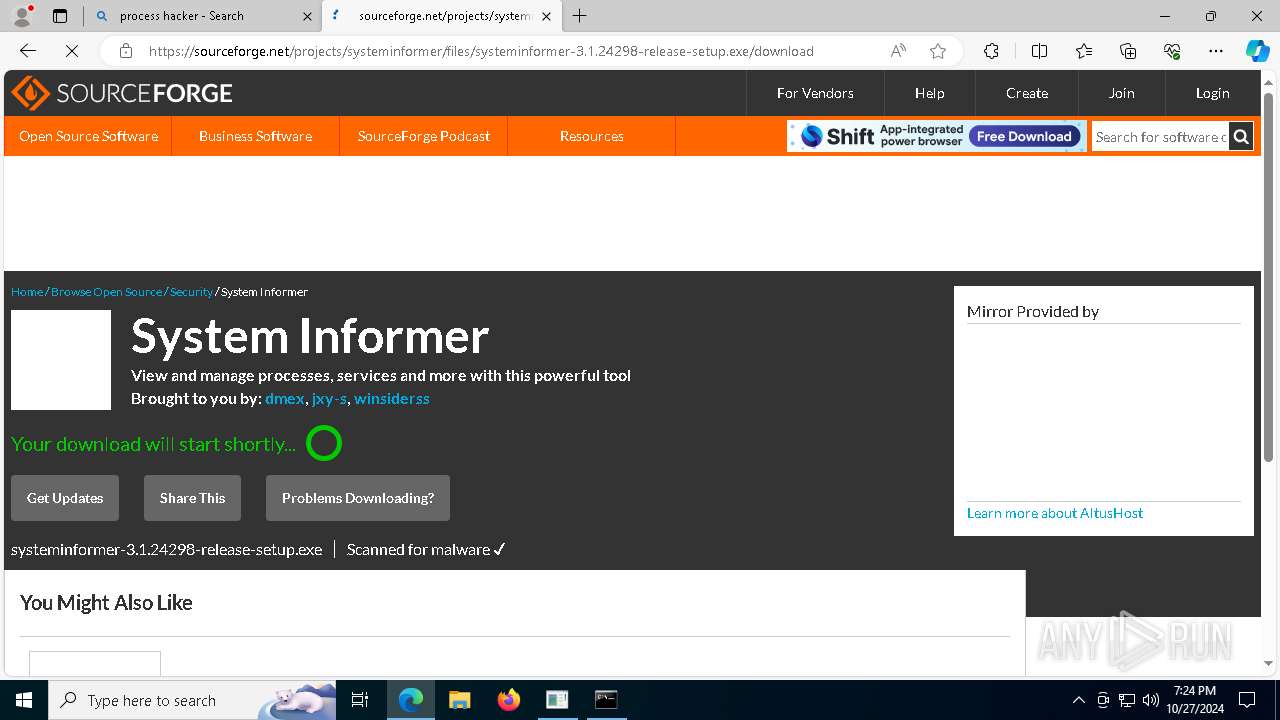Close the sourceforge.net tab

547,16
